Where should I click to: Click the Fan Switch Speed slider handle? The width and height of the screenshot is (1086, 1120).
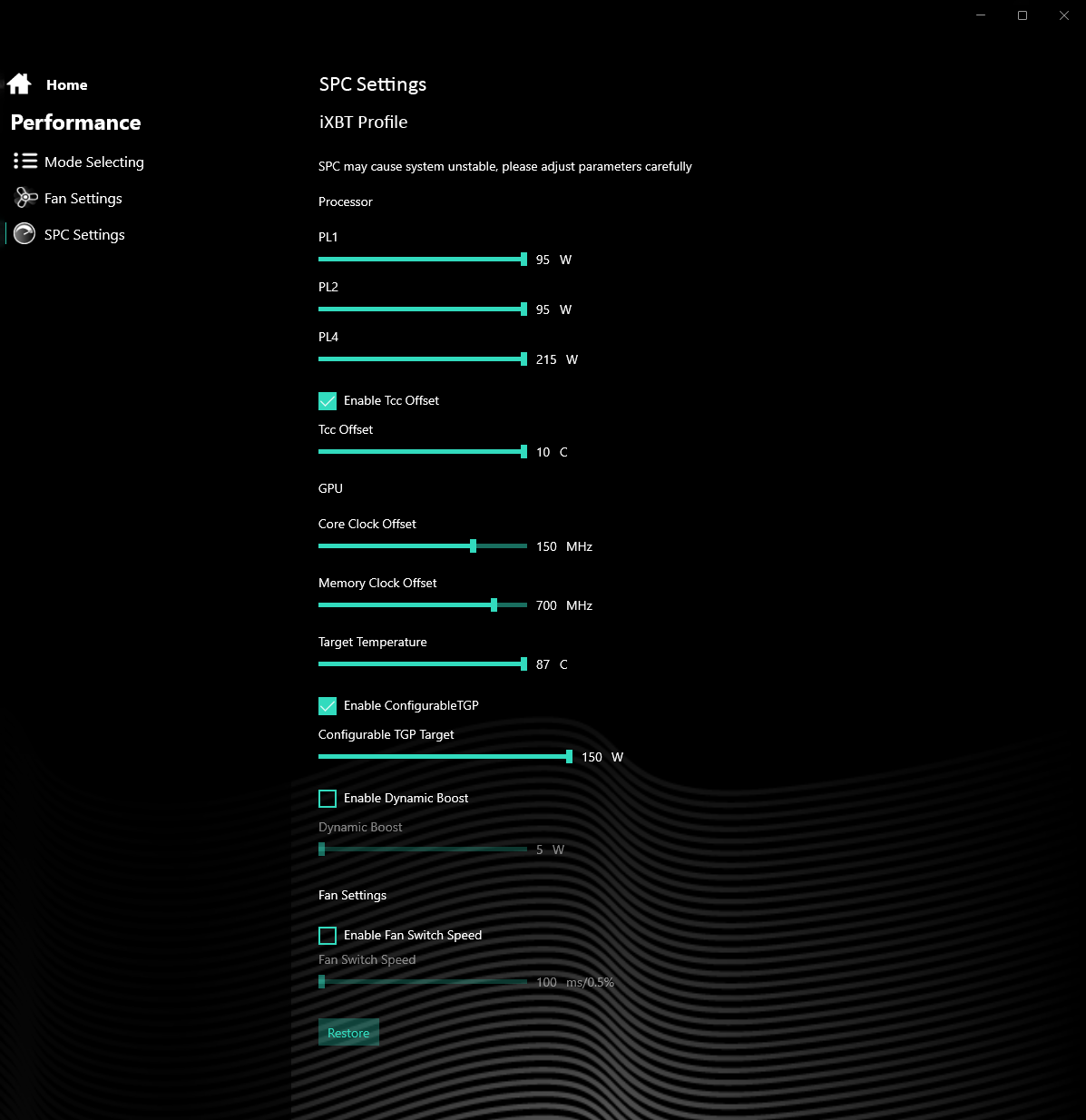(322, 982)
